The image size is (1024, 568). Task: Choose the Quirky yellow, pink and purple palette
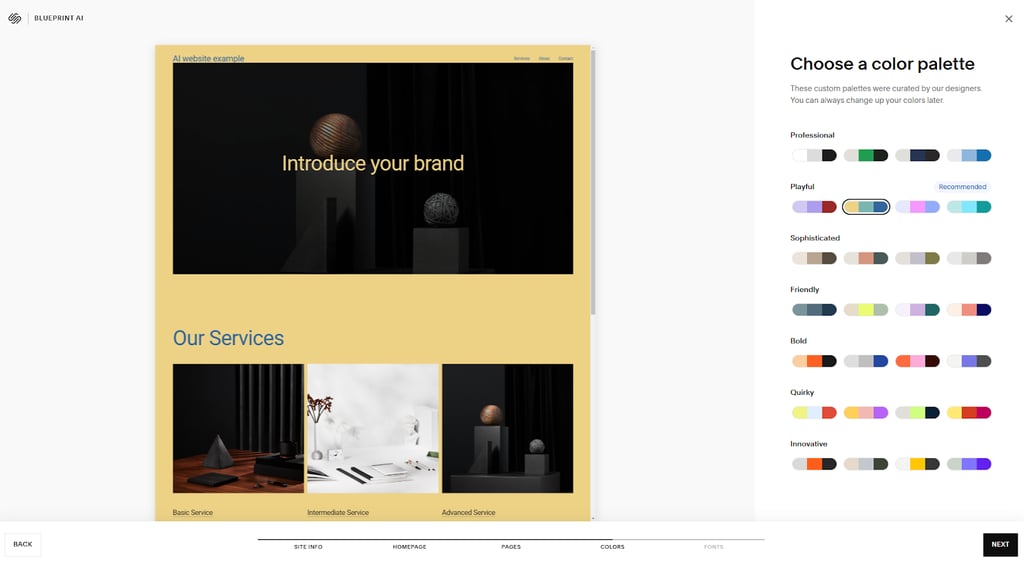point(865,413)
